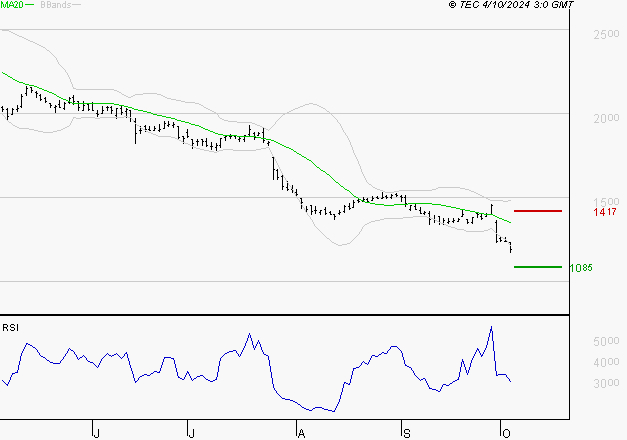Click the RSI 3000 axis label
Image resolution: width=627 pixels, height=440 pixels.
(x=606, y=383)
